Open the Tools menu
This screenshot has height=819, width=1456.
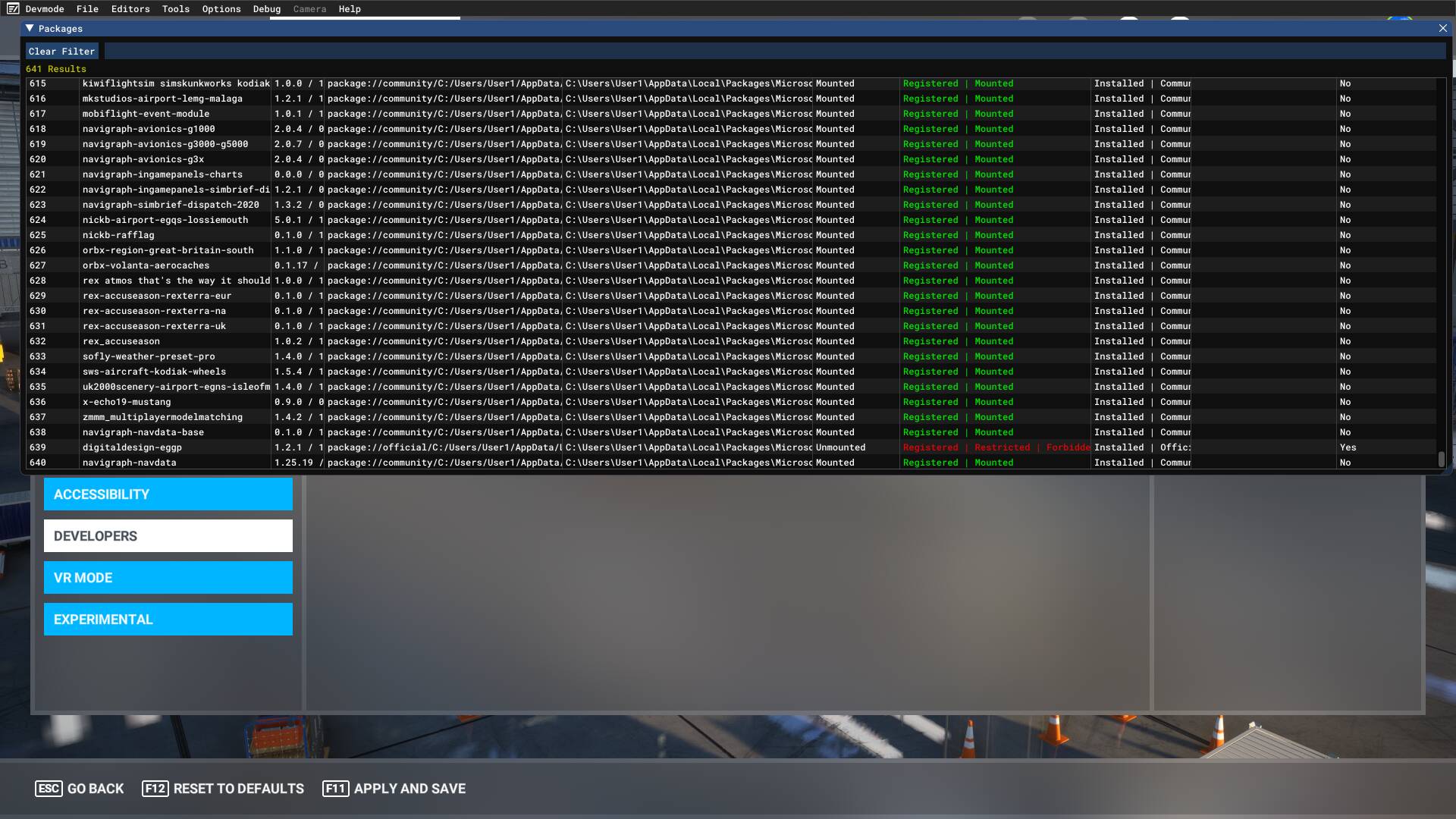coord(175,9)
